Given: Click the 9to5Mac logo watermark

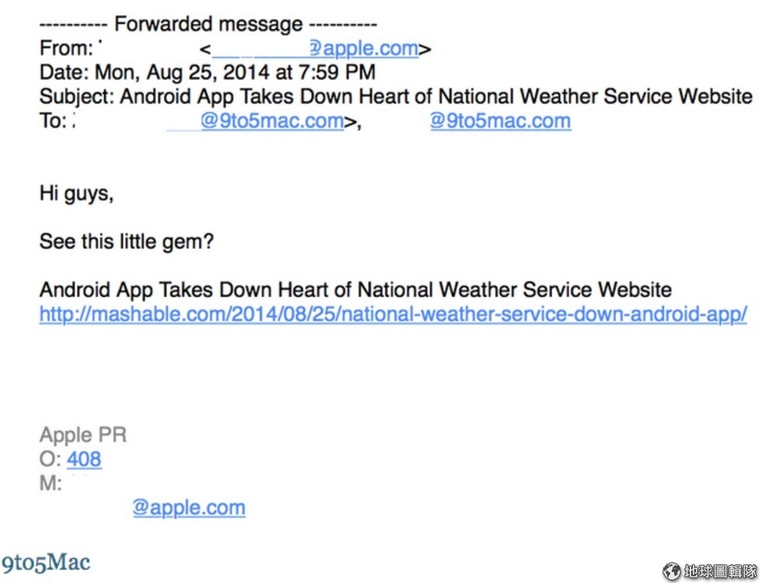Looking at the screenshot, I should 47,561.
